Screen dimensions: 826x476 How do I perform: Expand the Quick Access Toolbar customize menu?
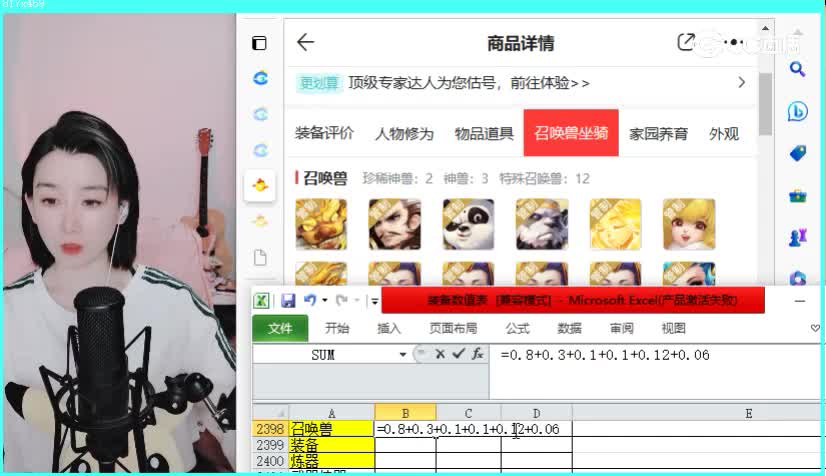click(375, 301)
